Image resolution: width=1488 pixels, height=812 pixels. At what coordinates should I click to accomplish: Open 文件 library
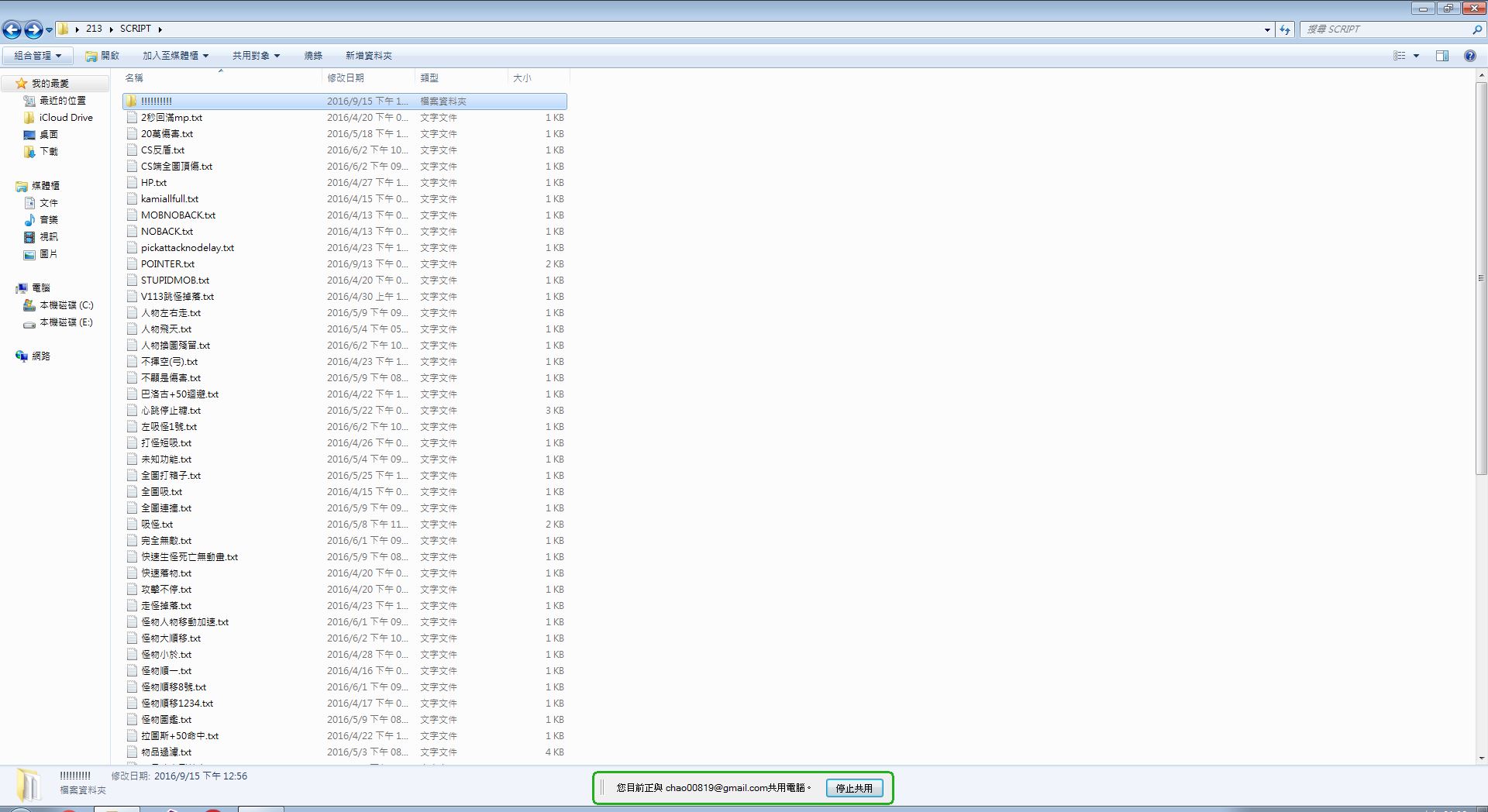pos(49,203)
